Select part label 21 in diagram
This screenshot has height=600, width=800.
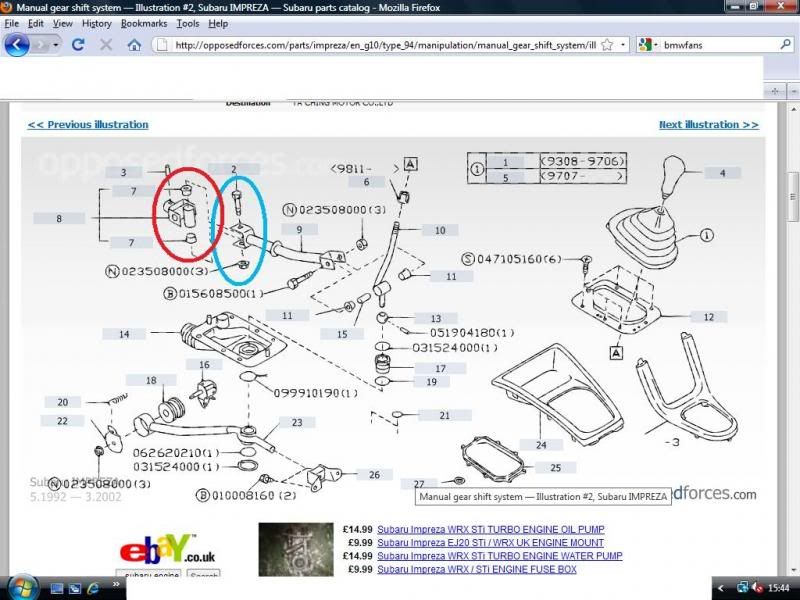[x=444, y=415]
